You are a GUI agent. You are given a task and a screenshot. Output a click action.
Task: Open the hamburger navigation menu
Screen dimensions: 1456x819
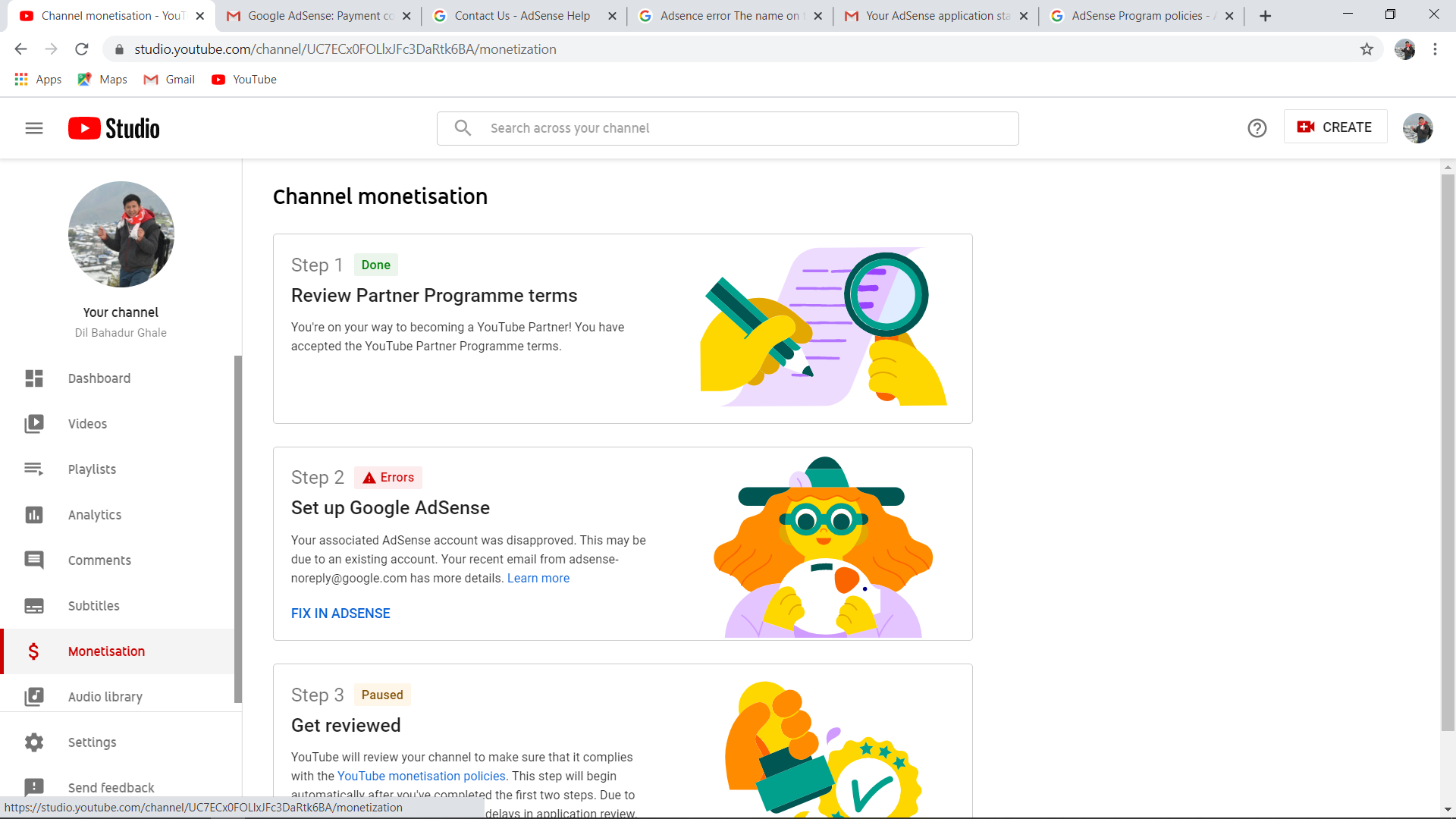click(34, 128)
